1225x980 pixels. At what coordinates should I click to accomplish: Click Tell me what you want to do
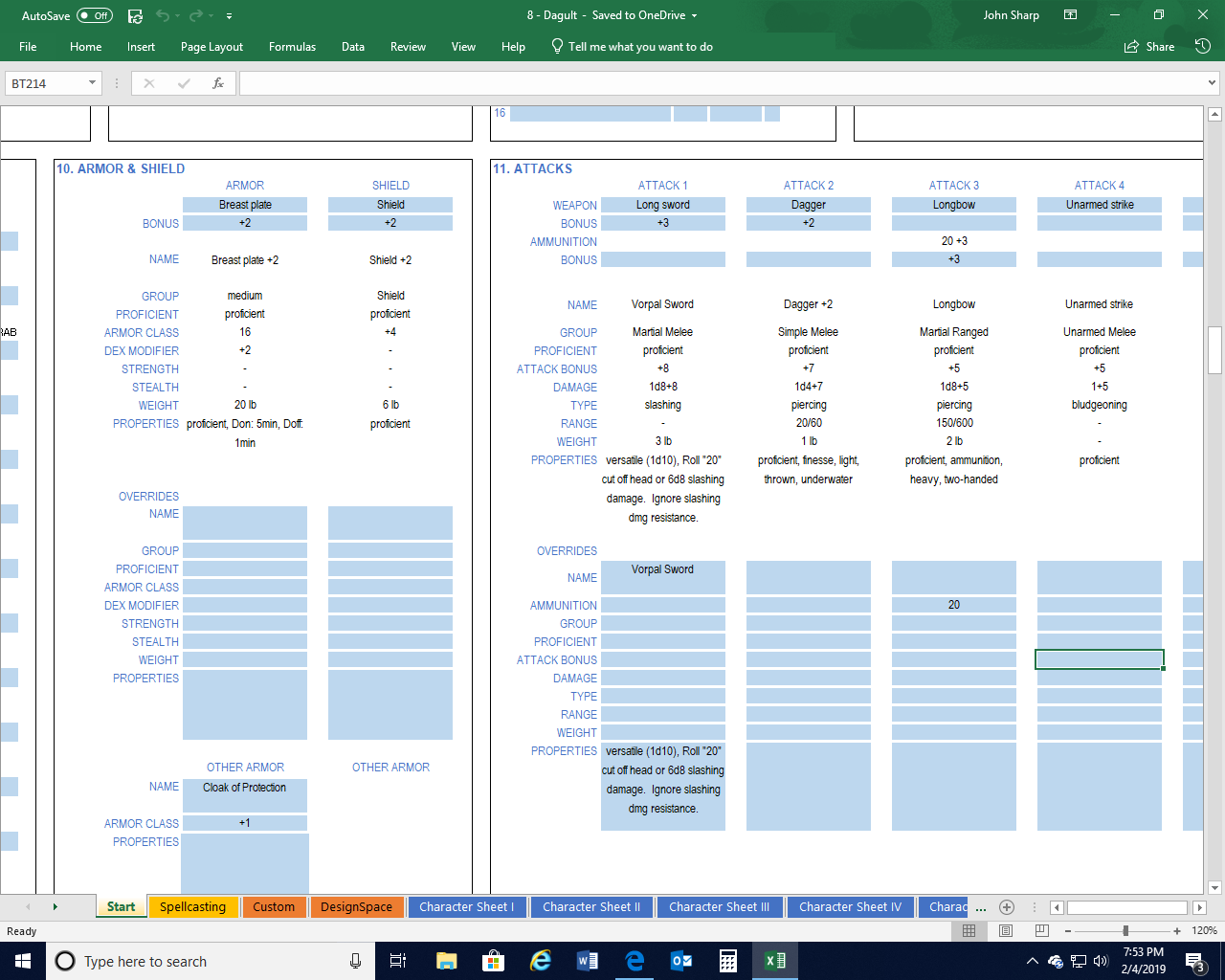click(x=639, y=46)
